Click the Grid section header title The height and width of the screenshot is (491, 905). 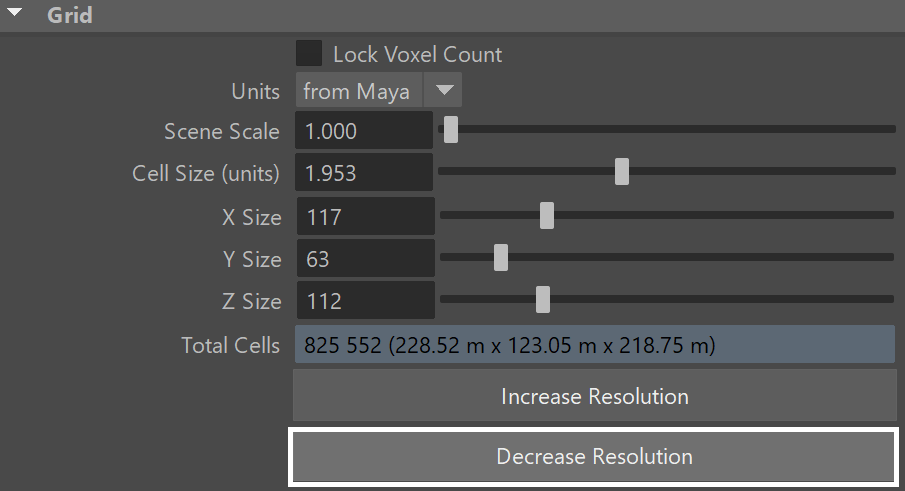tap(69, 15)
